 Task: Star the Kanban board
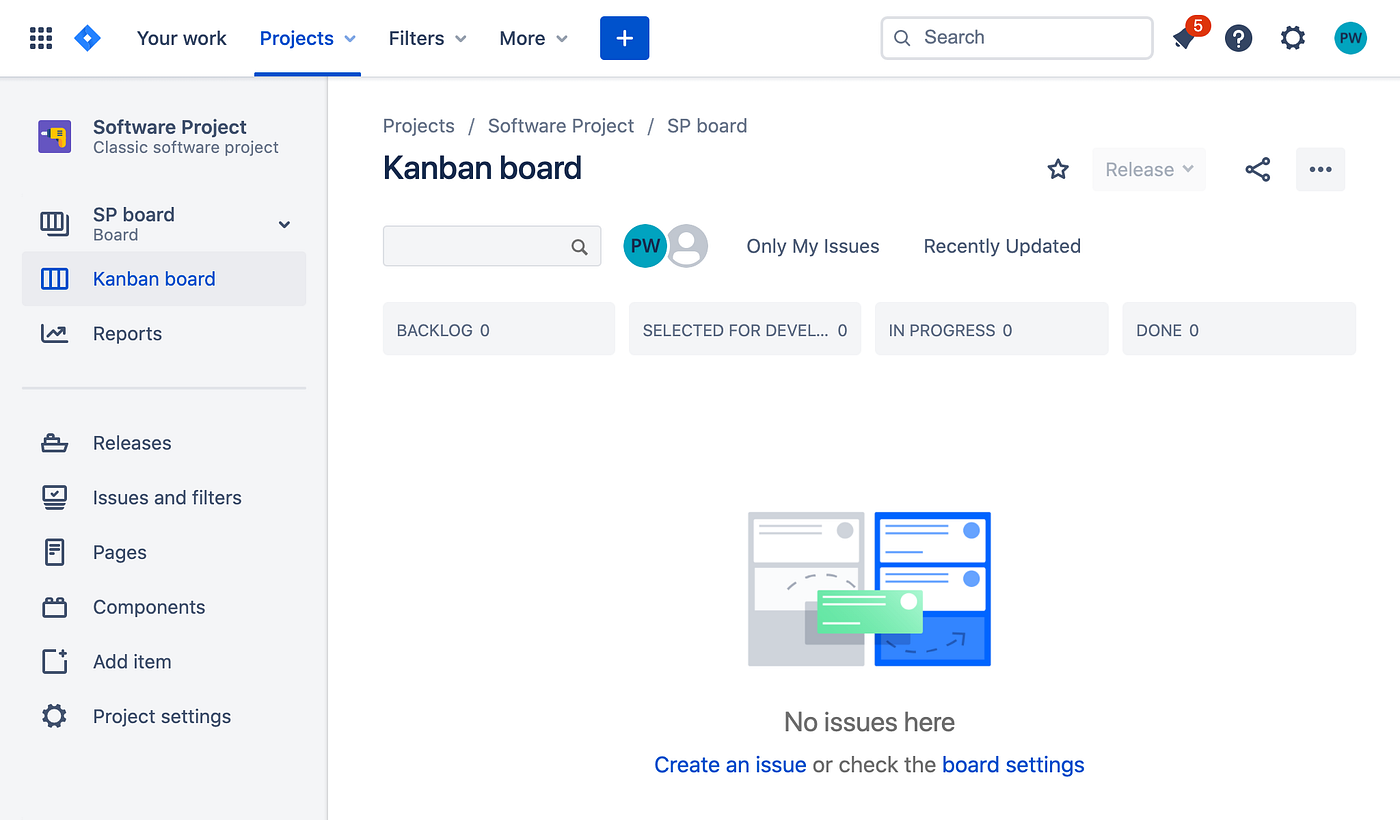1058,169
